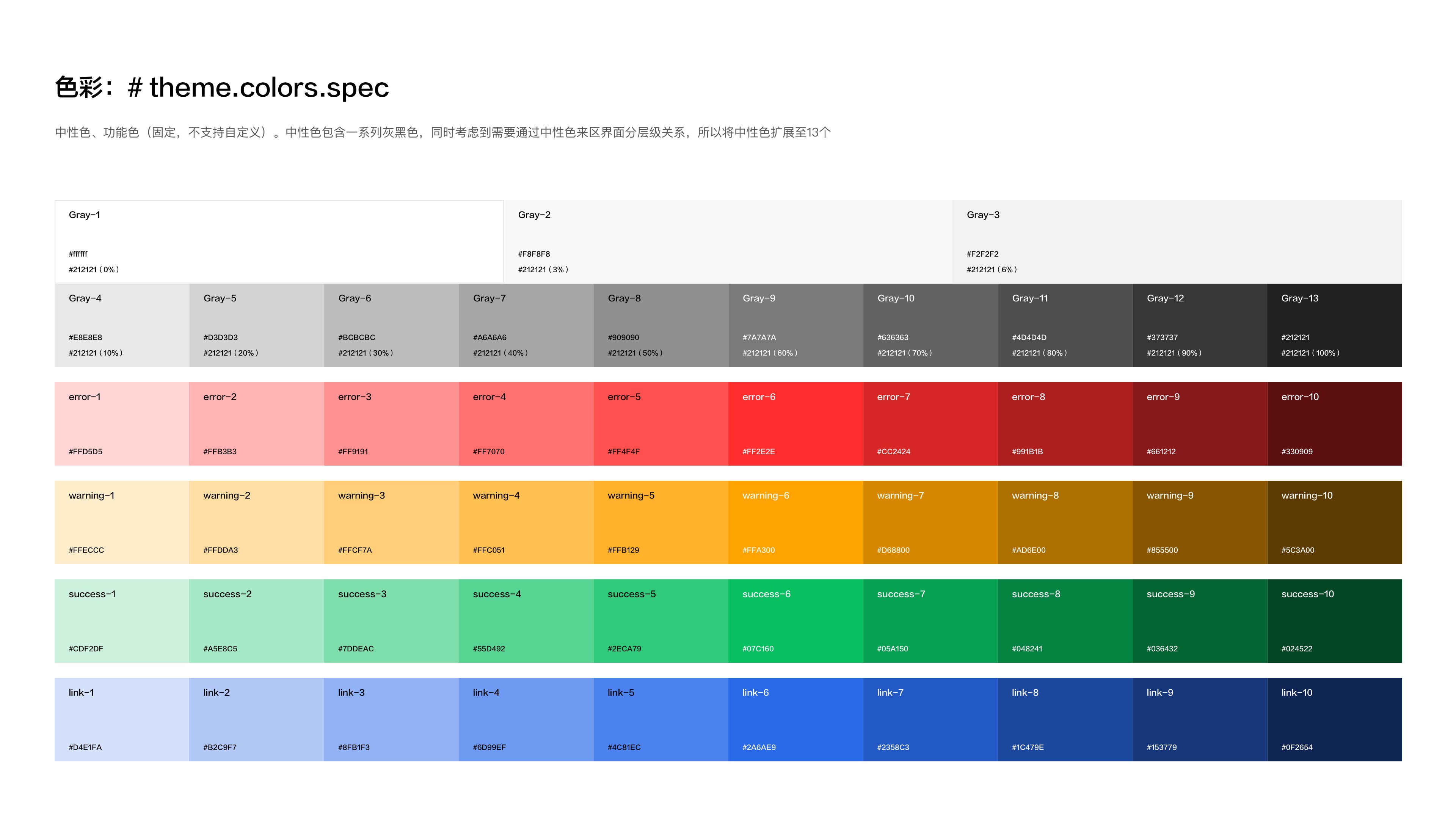This screenshot has height=819, width=1456.
Task: Click the warning-3 #FFCF7A swatch
Action: pos(391,522)
